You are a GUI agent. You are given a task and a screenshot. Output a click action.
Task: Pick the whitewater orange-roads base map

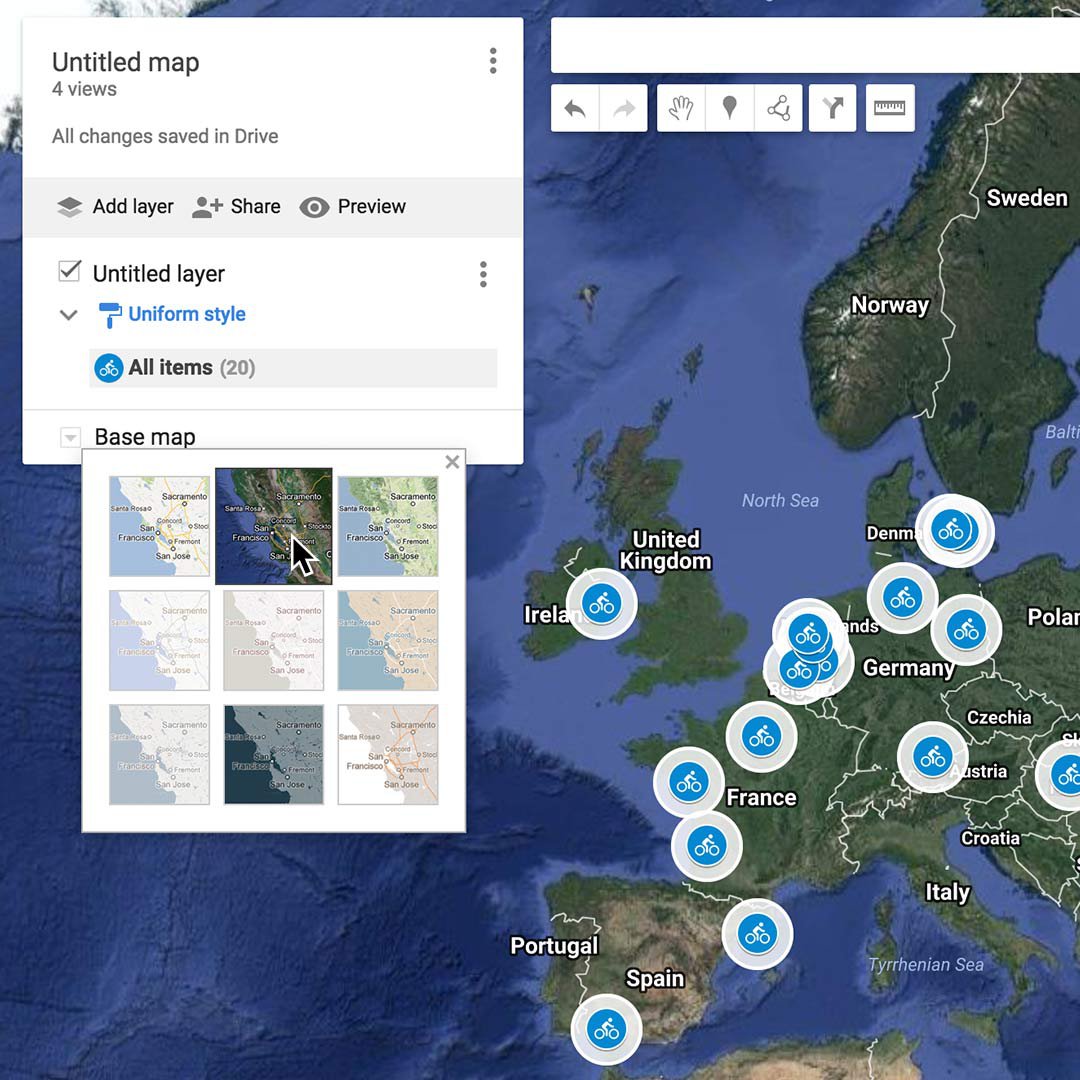tap(388, 755)
